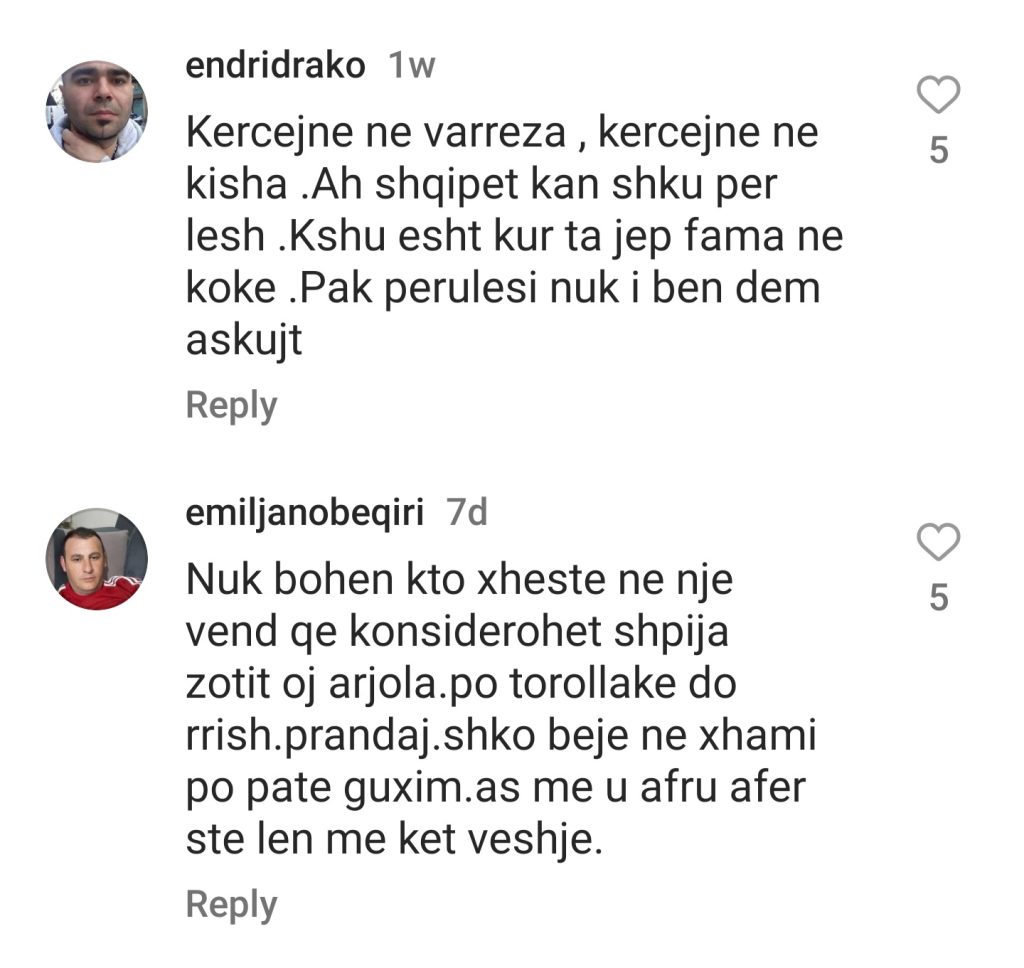Reply to emiljanobeqiri's comment

coord(231,904)
